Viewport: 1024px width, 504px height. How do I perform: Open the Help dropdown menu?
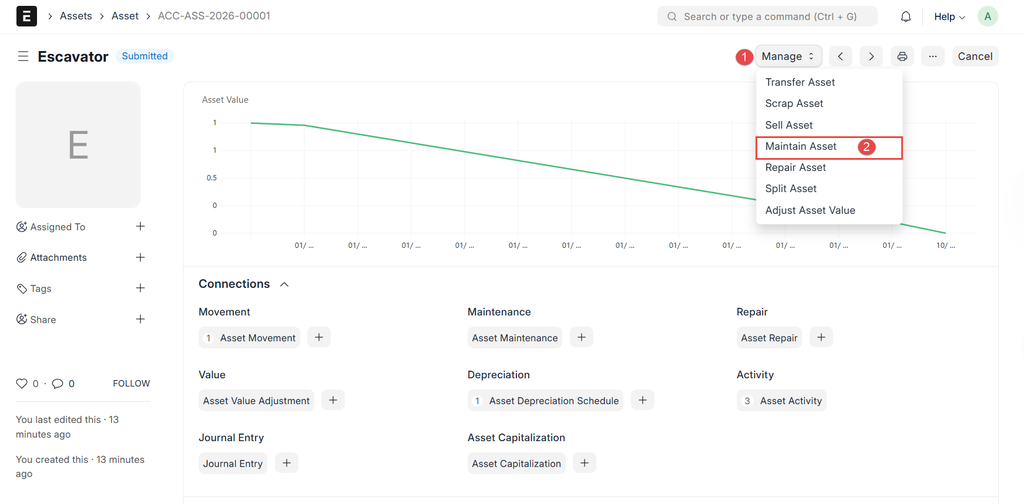949,17
